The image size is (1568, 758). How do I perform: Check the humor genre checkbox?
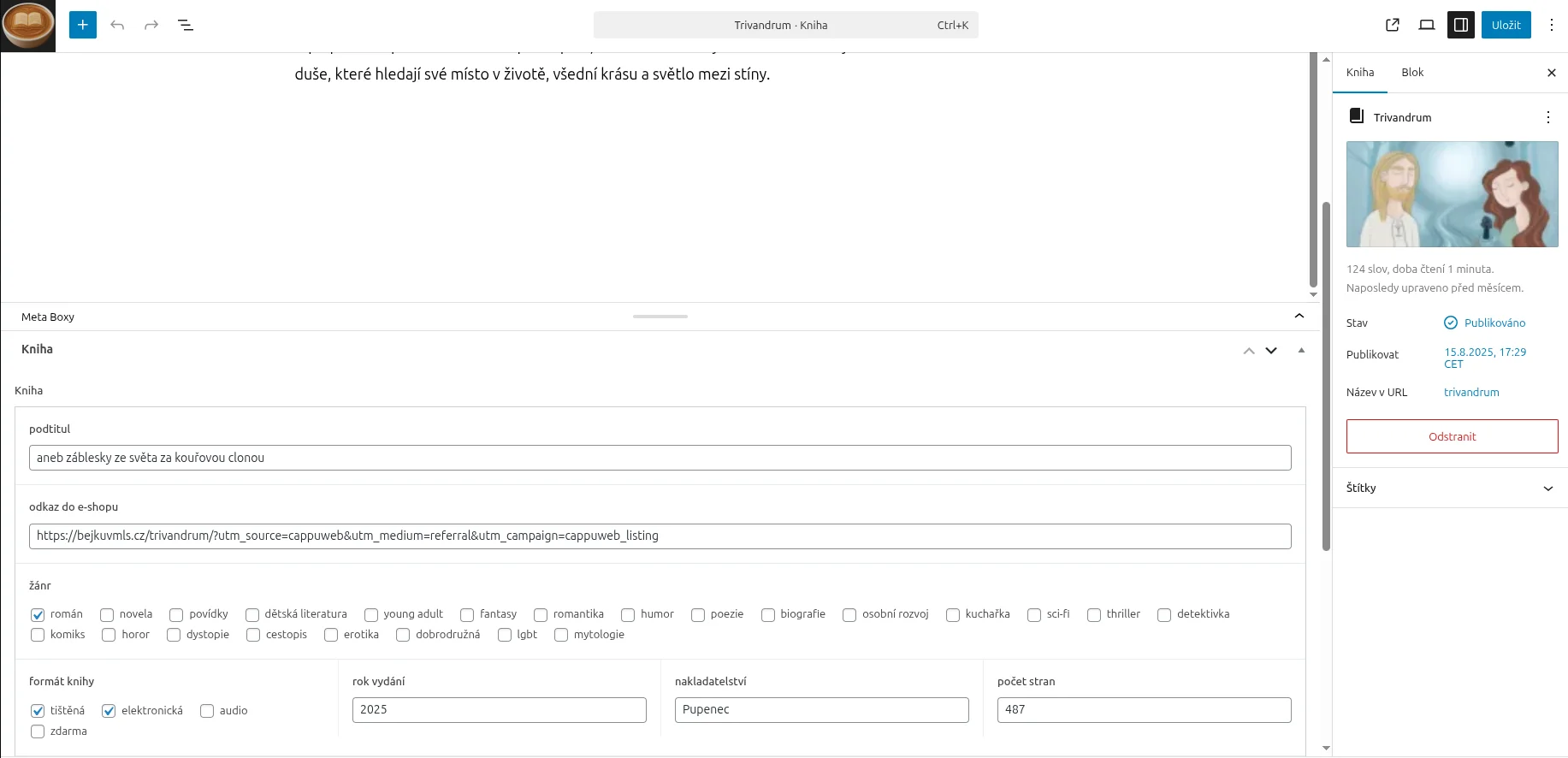click(x=628, y=614)
